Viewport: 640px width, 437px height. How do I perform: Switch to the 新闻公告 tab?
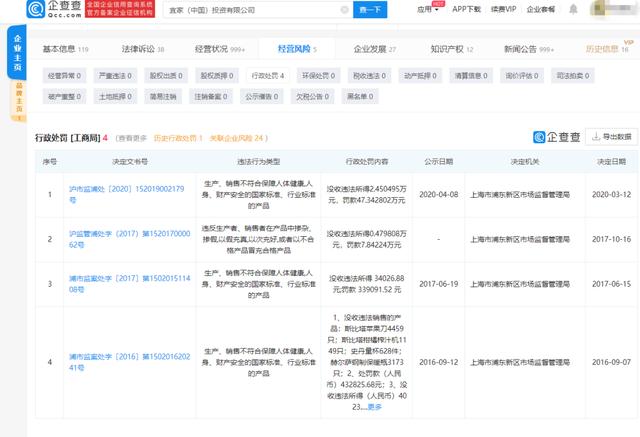529,49
